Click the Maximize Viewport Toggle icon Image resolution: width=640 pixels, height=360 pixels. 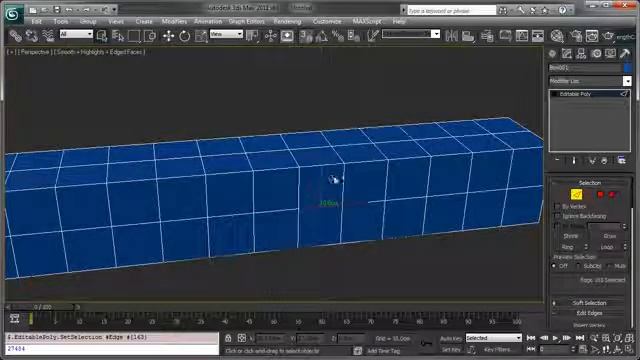click(629, 349)
